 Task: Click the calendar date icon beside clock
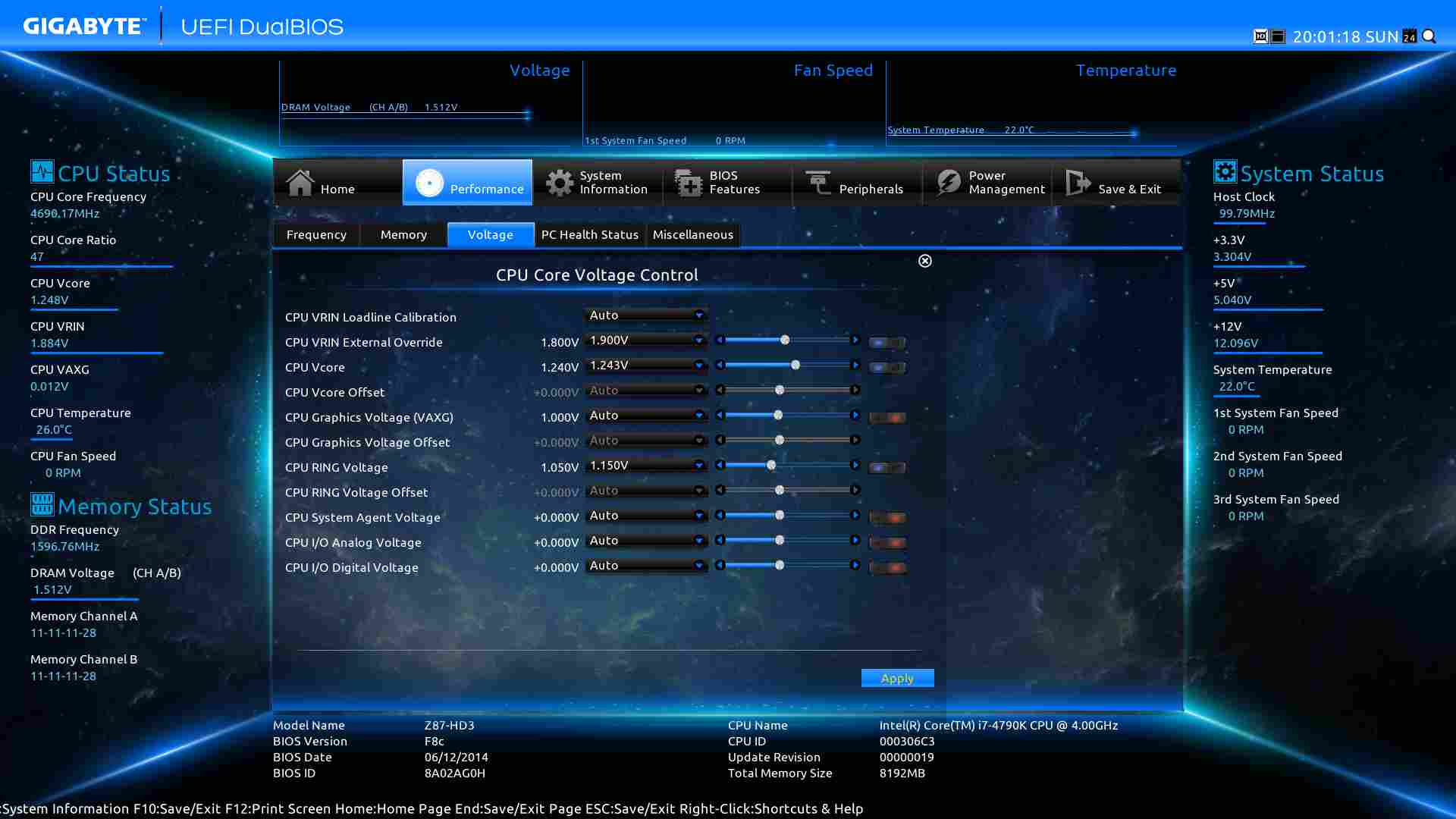(1410, 36)
